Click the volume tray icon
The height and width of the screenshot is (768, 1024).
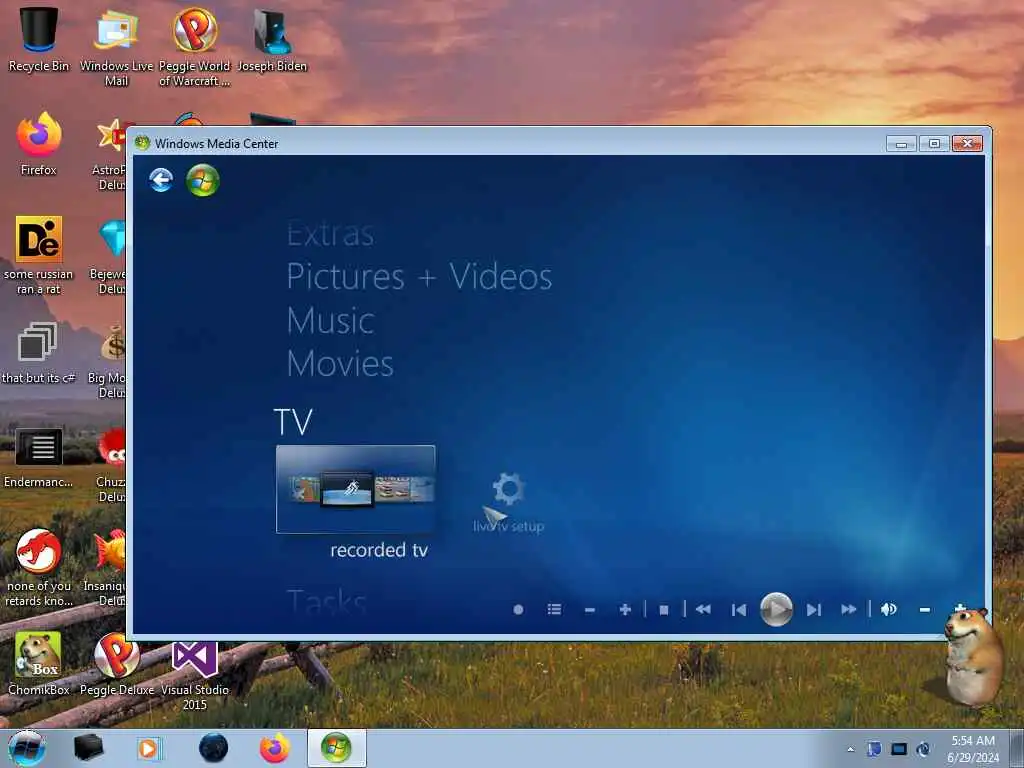pyautogui.click(x=923, y=749)
